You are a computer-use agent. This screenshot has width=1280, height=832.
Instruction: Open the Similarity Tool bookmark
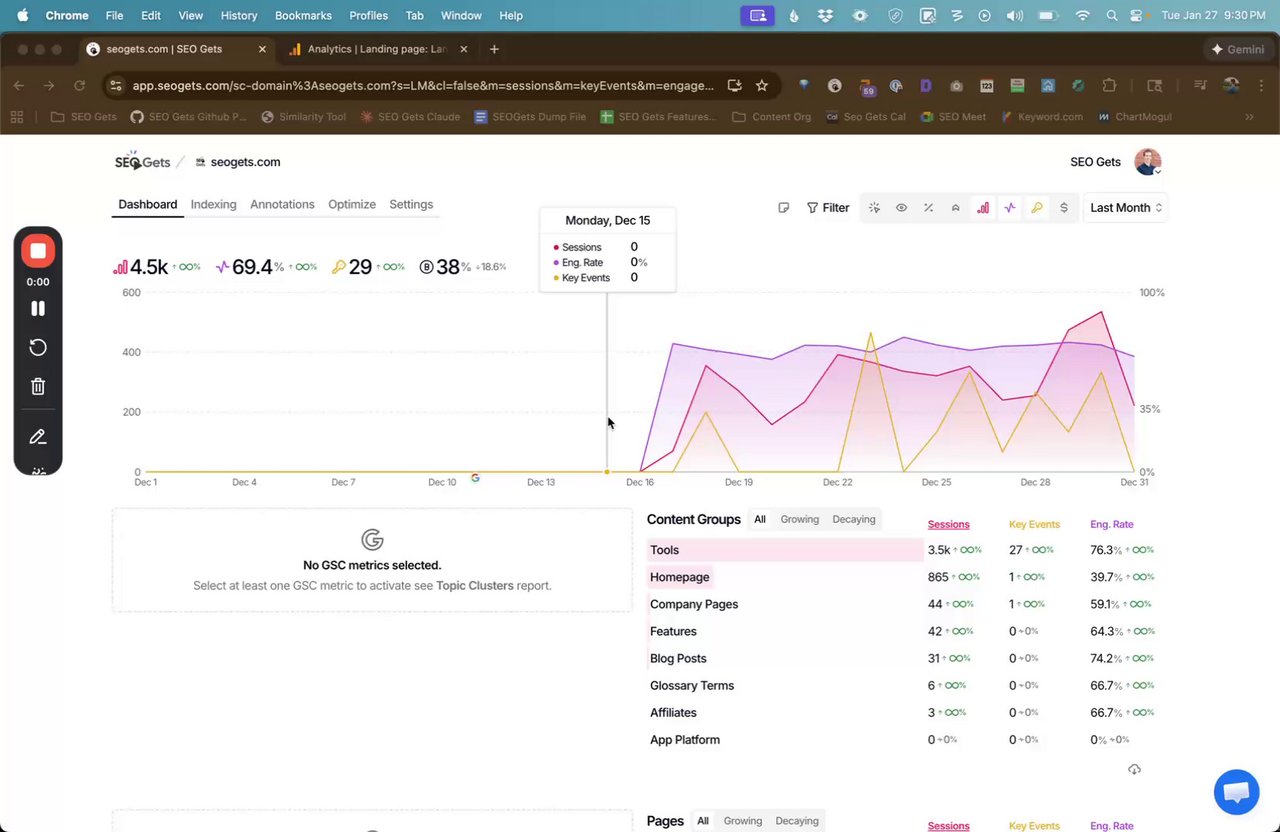click(304, 117)
